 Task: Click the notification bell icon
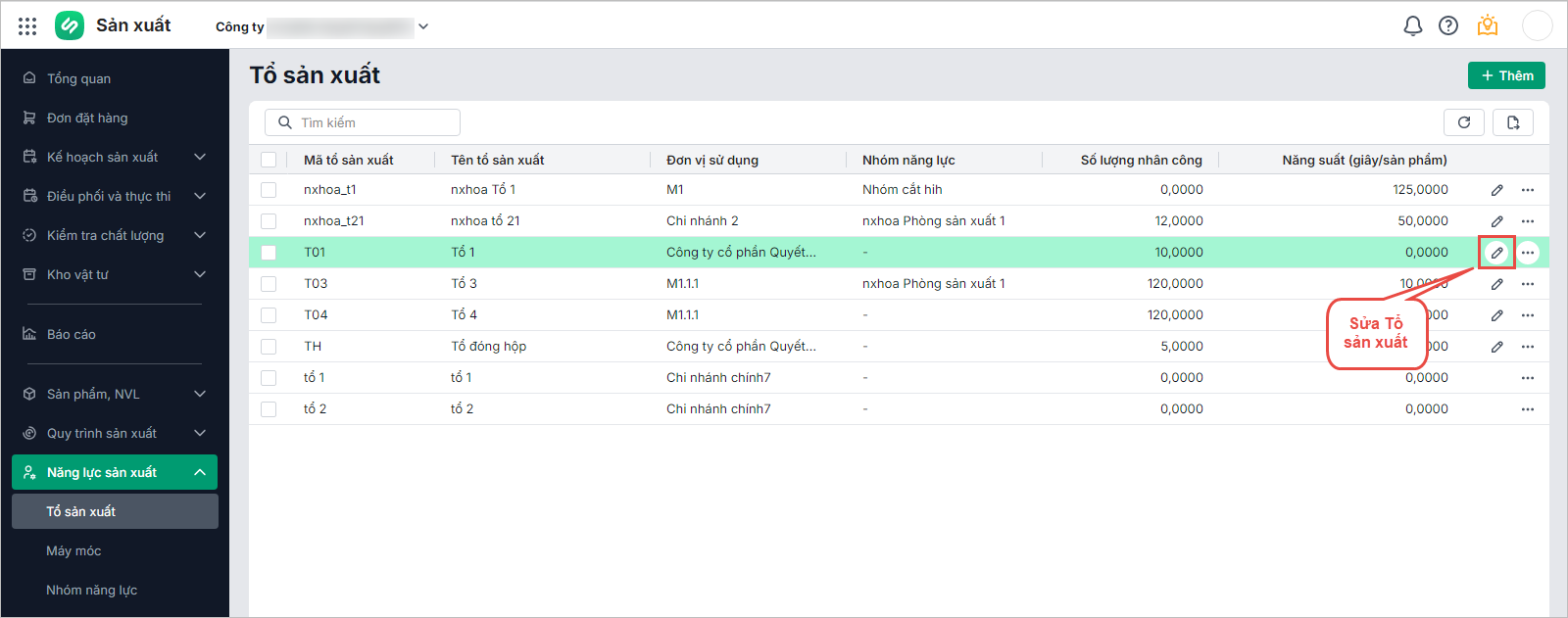point(1412,26)
